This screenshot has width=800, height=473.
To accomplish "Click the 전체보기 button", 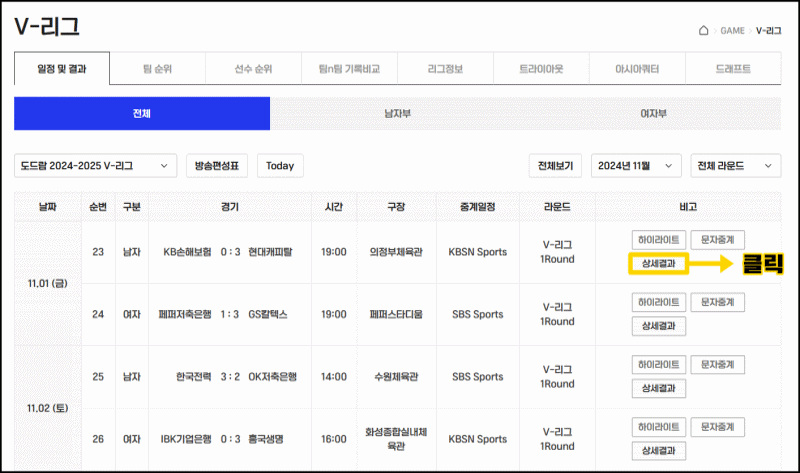I will (555, 166).
